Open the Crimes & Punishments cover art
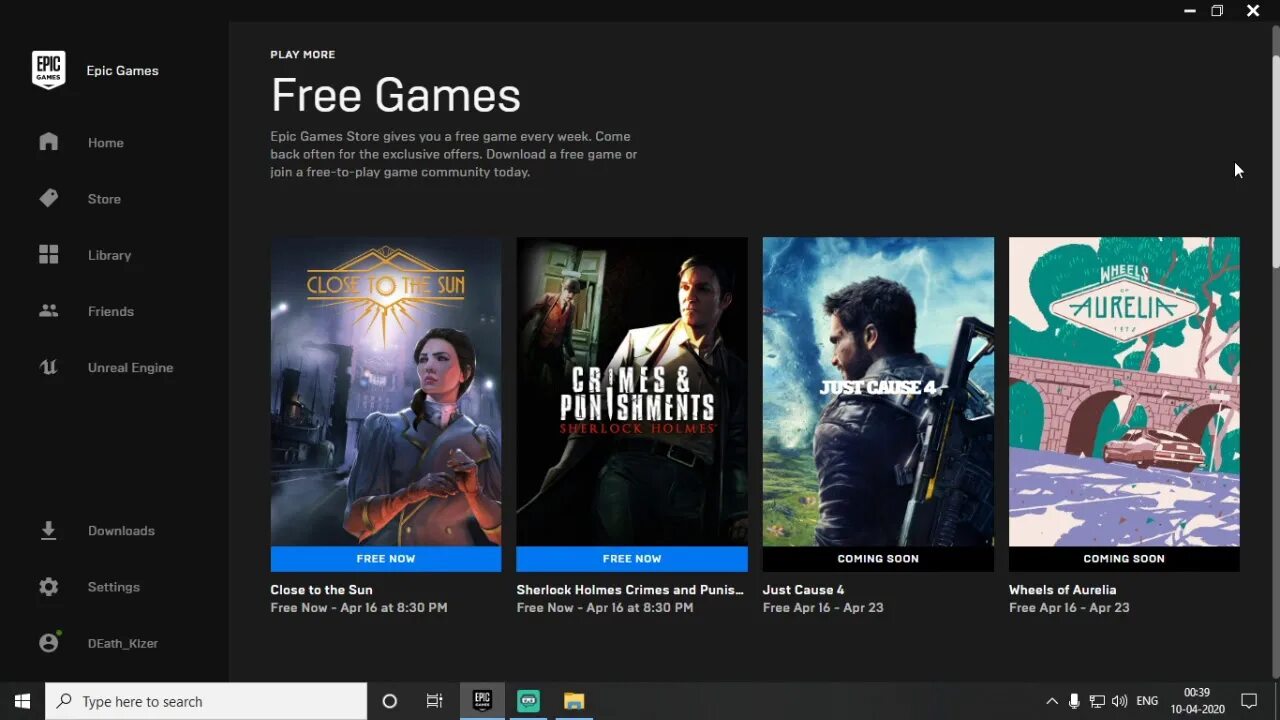 click(631, 391)
